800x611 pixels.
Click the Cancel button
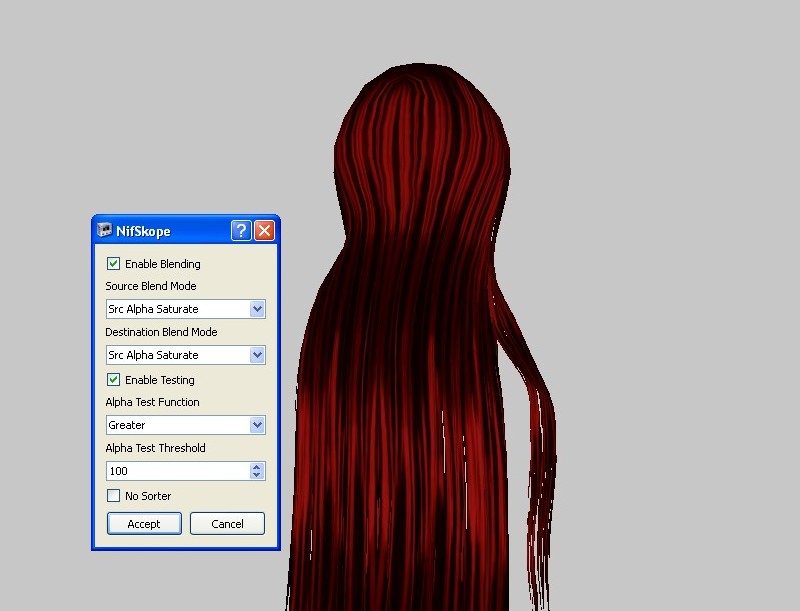click(x=228, y=524)
